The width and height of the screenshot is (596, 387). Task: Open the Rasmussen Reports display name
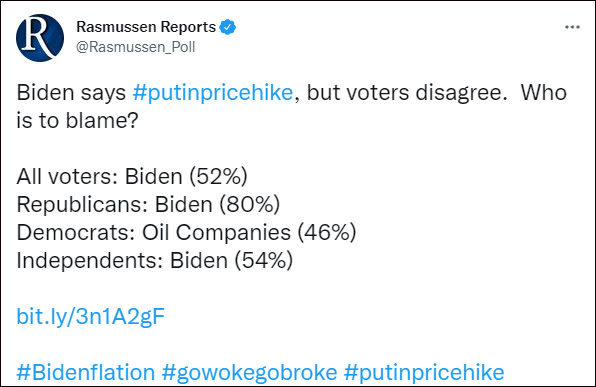tap(146, 27)
